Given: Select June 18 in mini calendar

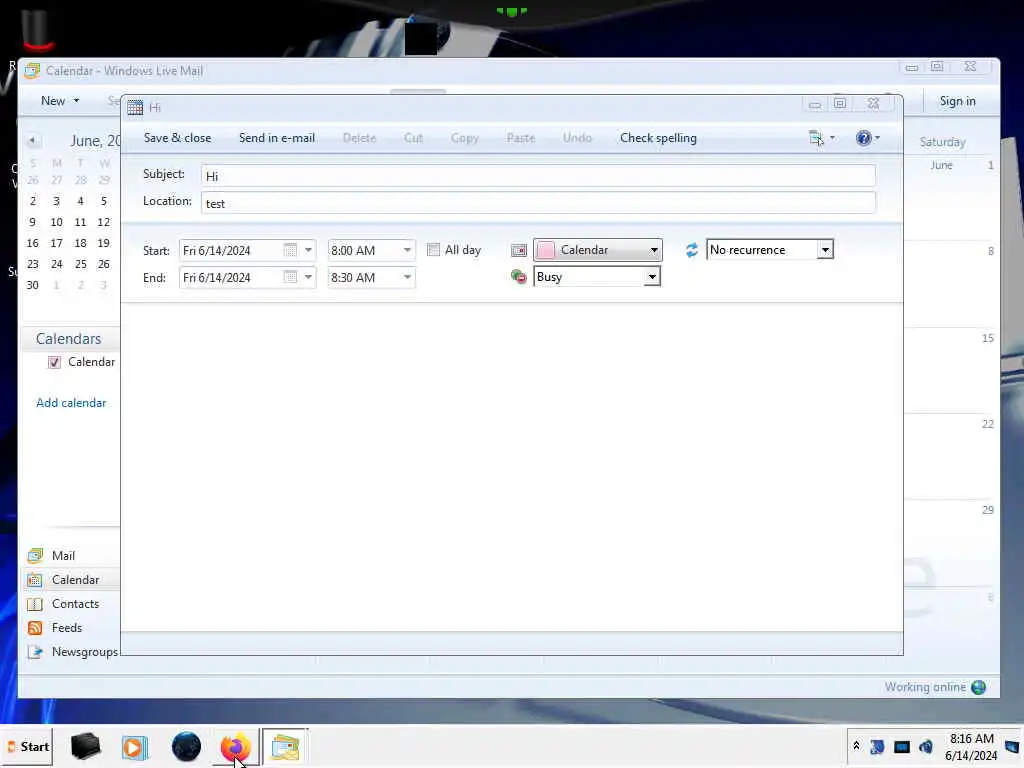Looking at the screenshot, I should pos(80,243).
